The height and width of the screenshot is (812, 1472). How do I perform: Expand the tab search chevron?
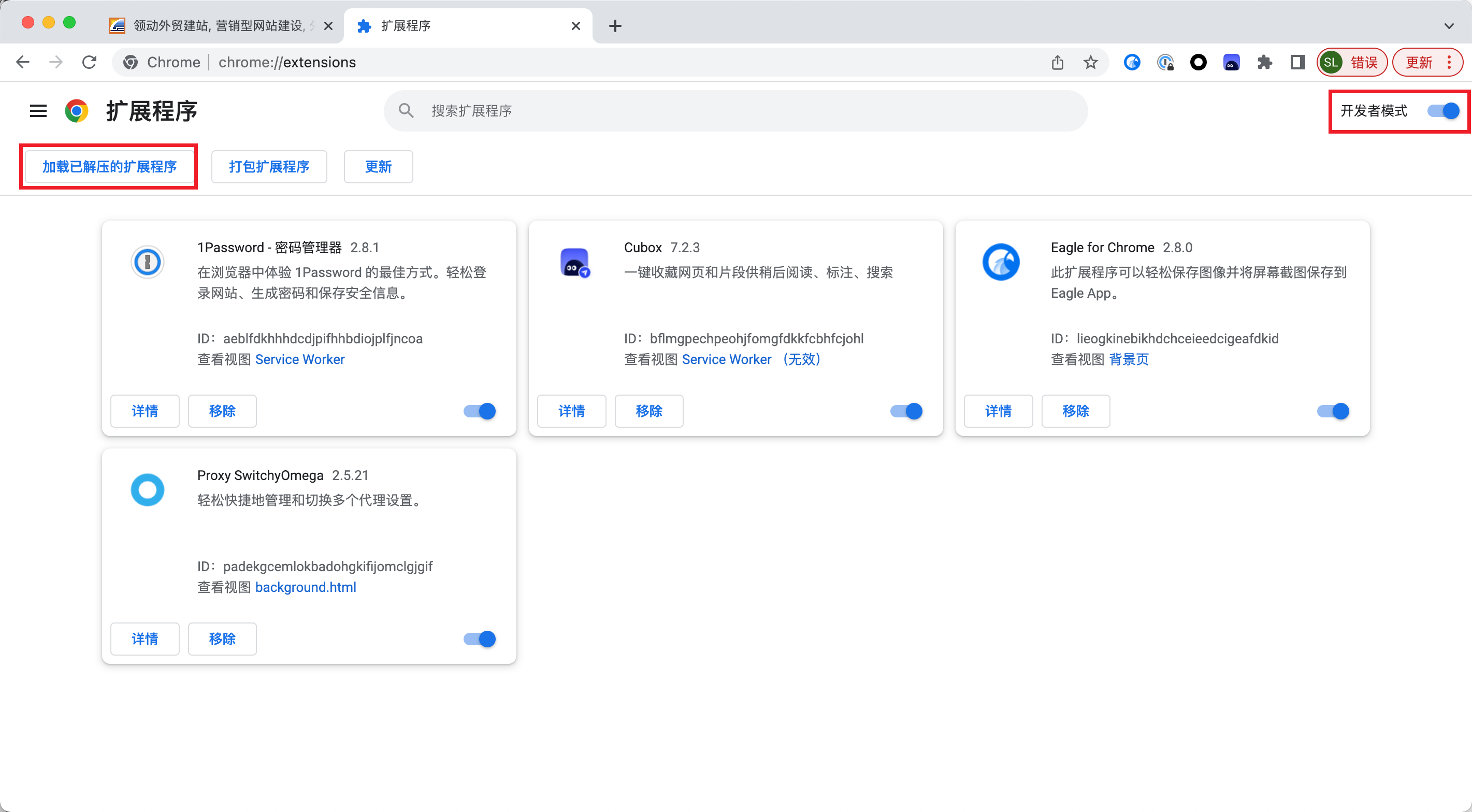point(1449,26)
